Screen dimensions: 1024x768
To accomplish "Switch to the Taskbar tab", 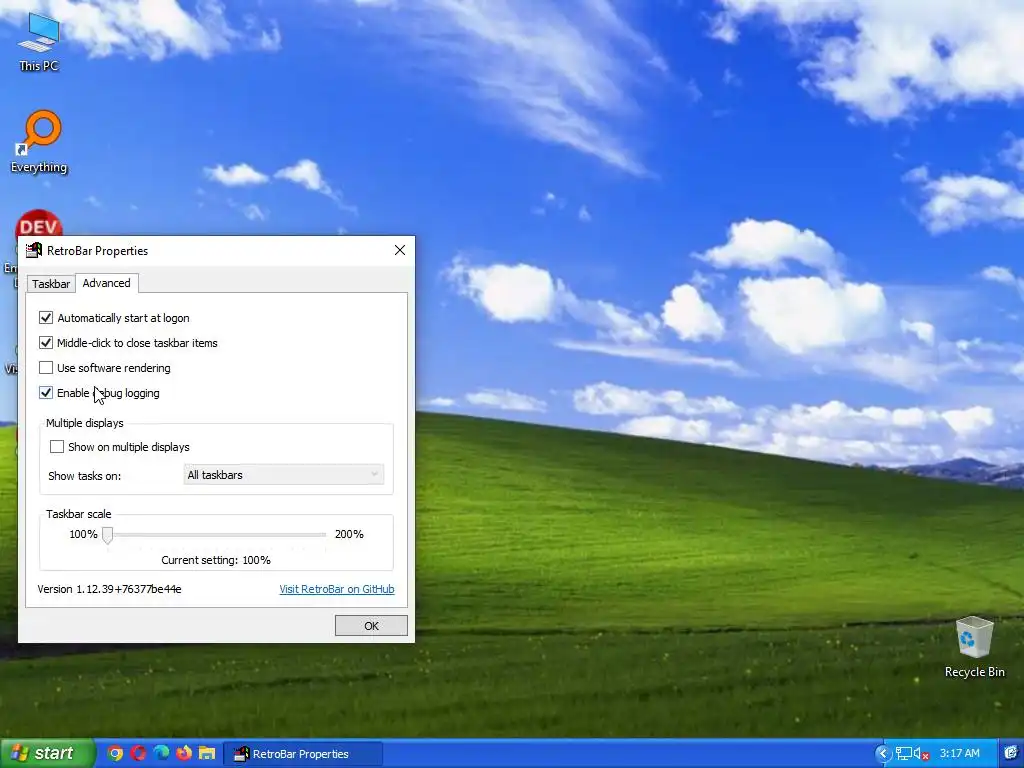I will click(x=51, y=284).
